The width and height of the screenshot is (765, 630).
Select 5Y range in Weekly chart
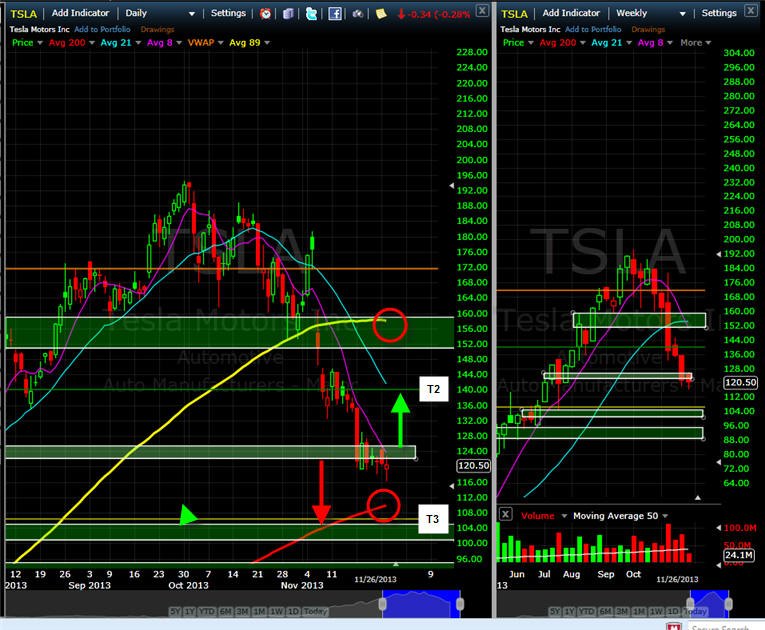click(555, 611)
